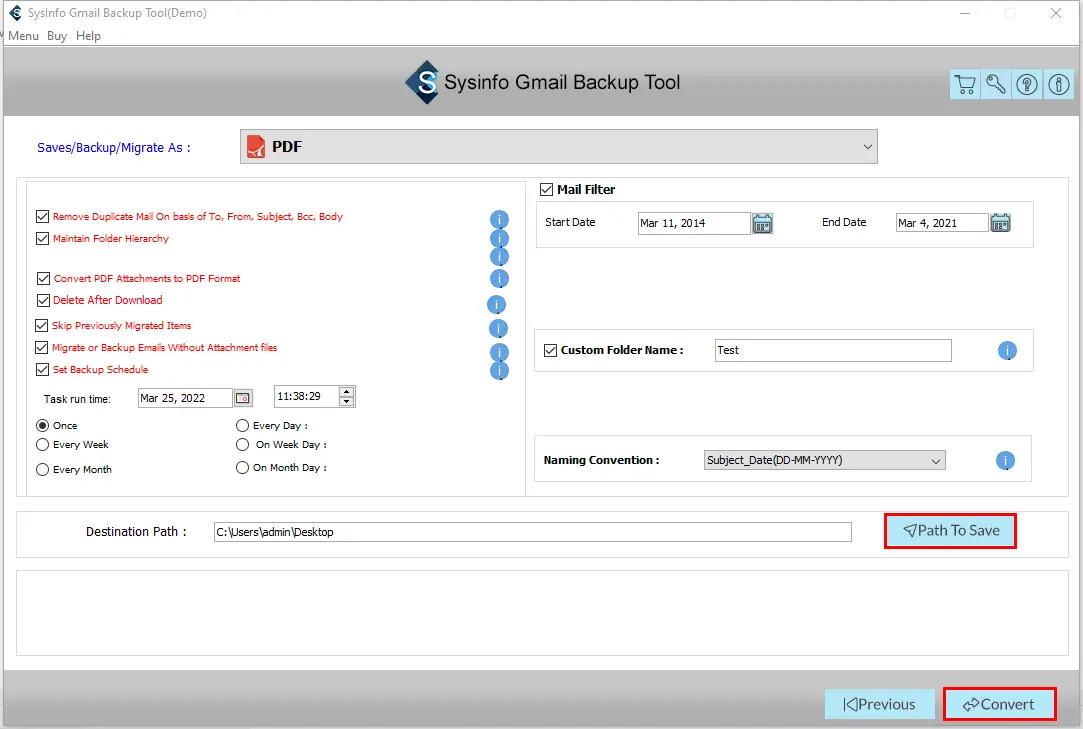Open the Menu item in menu bar

23,35
